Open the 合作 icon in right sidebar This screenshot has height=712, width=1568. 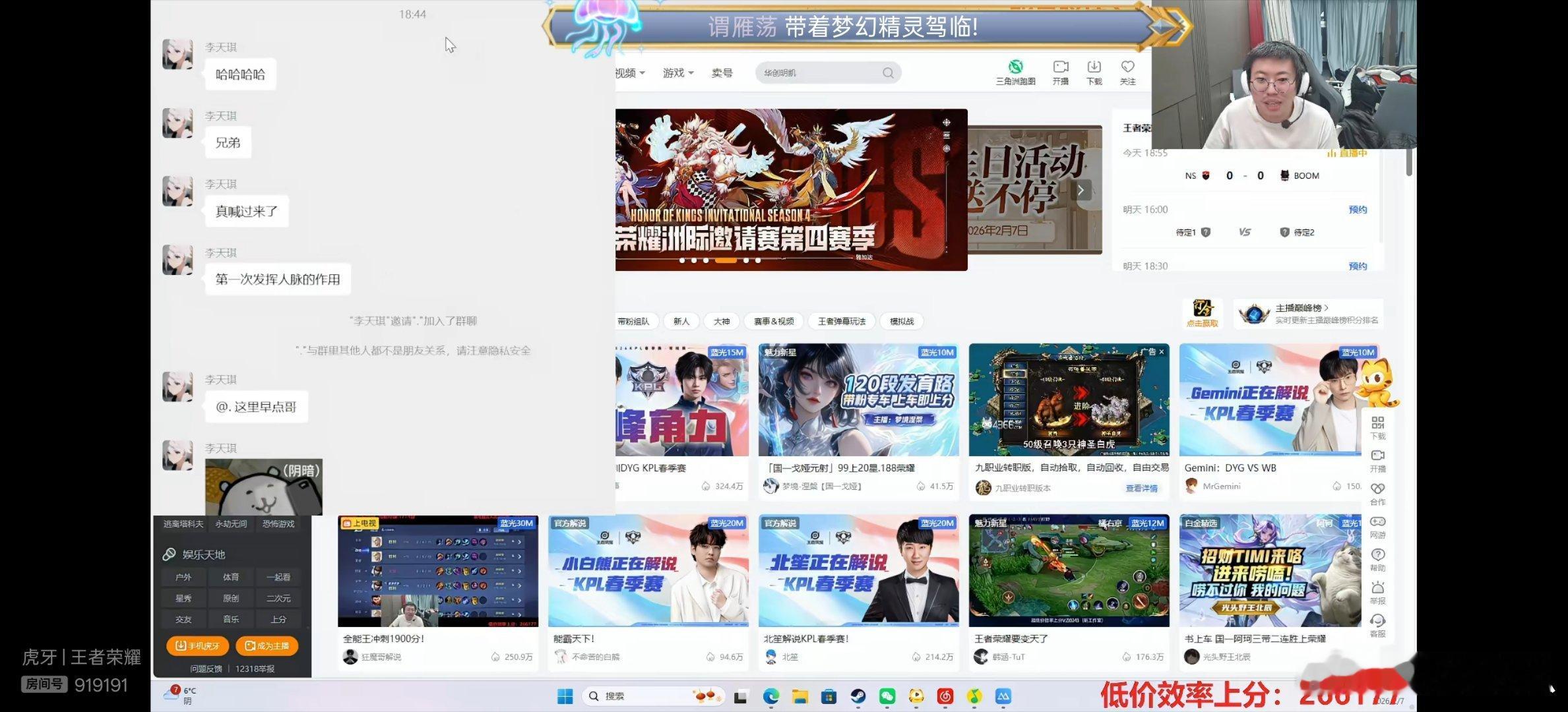[1377, 489]
